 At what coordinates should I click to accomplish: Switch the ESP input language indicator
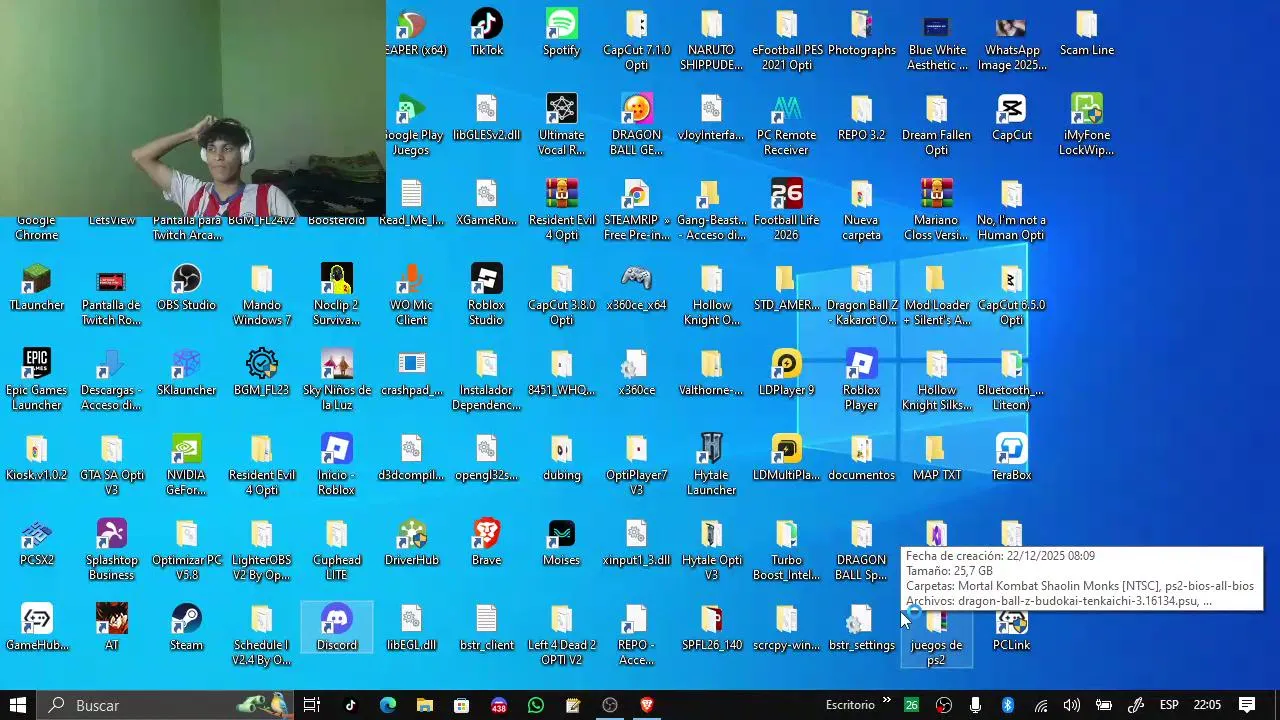tap(1169, 705)
